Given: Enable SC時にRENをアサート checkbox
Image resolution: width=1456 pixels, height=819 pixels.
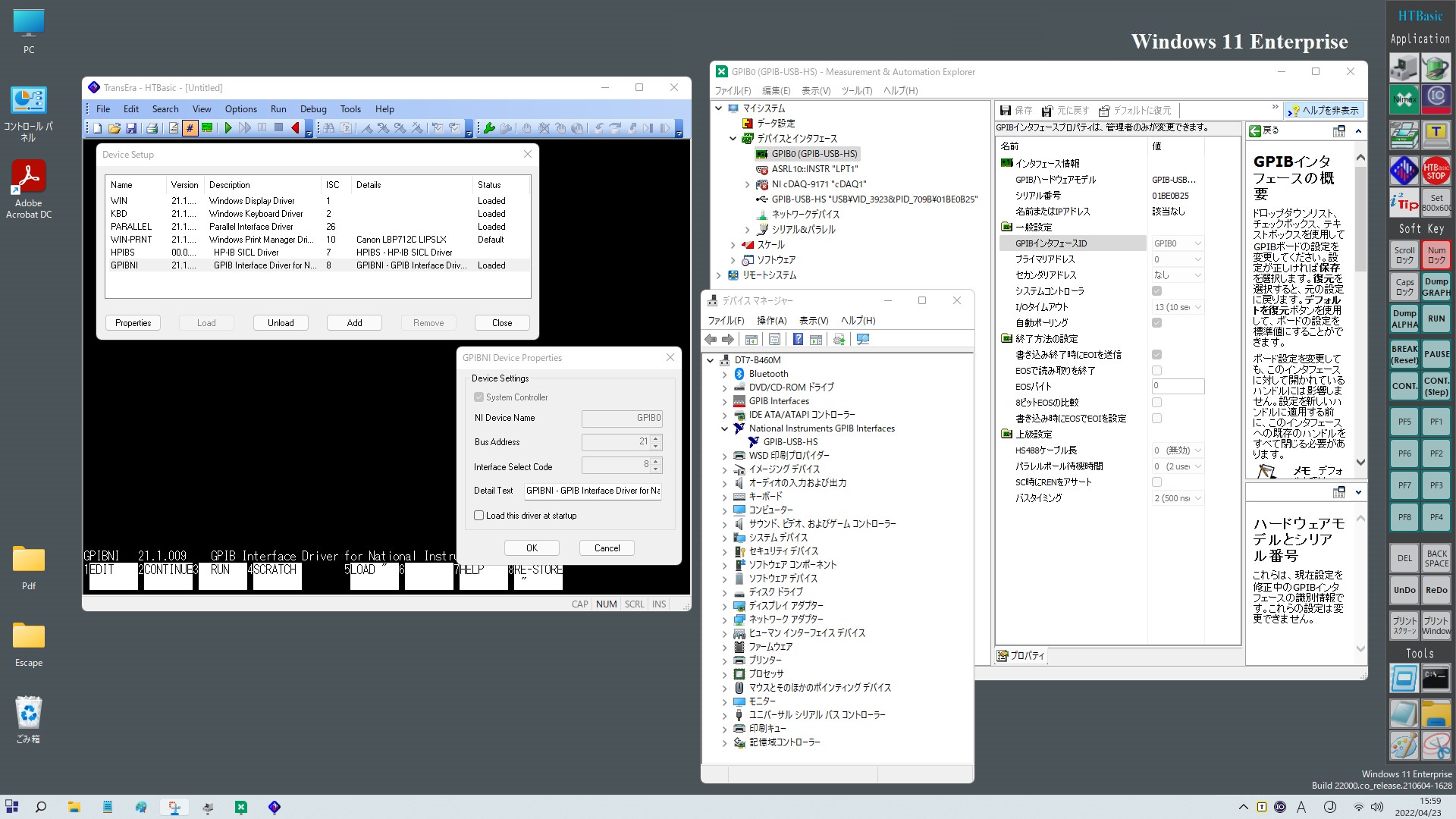Looking at the screenshot, I should (1156, 482).
